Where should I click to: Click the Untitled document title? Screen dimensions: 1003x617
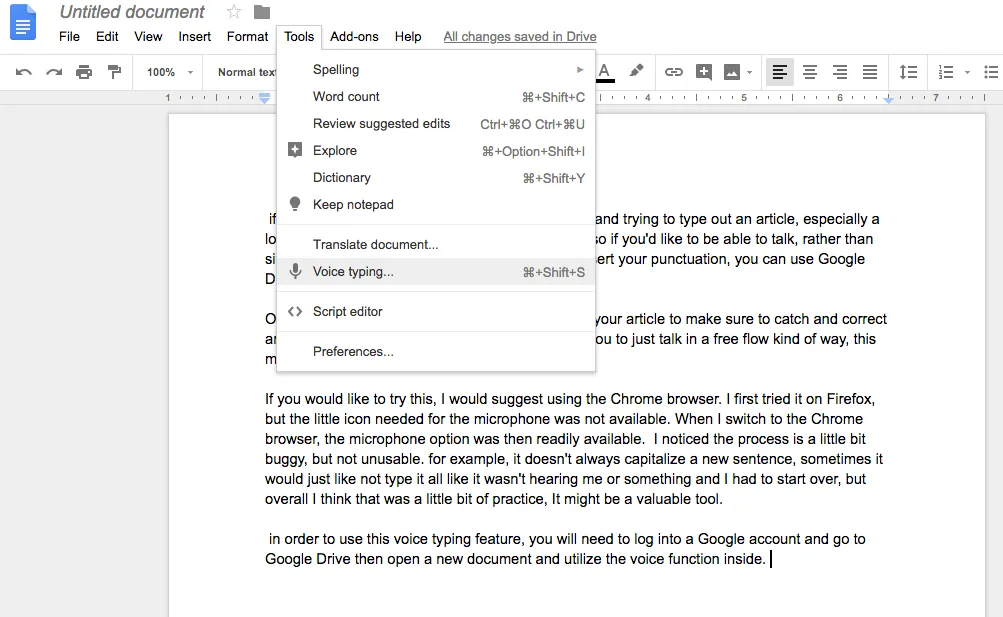click(x=132, y=12)
